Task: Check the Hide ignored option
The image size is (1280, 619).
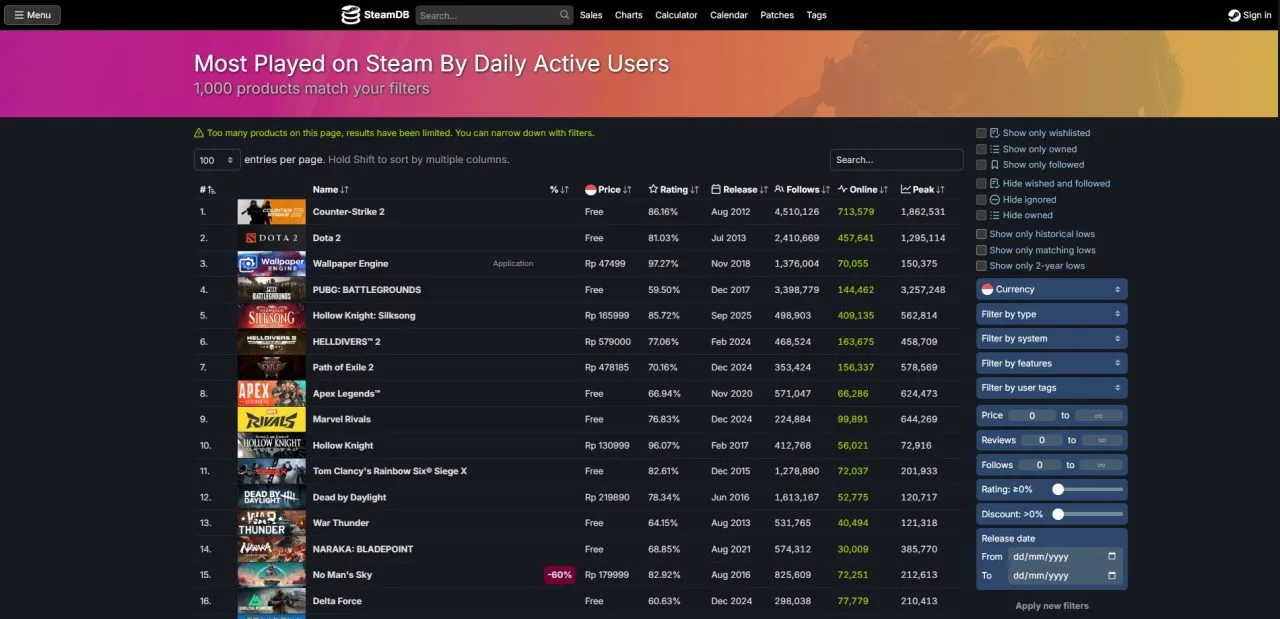Action: tap(981, 200)
